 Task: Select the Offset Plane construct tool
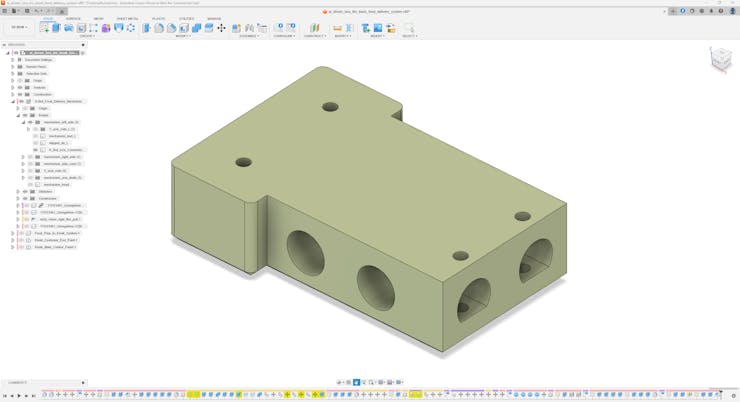[x=314, y=28]
